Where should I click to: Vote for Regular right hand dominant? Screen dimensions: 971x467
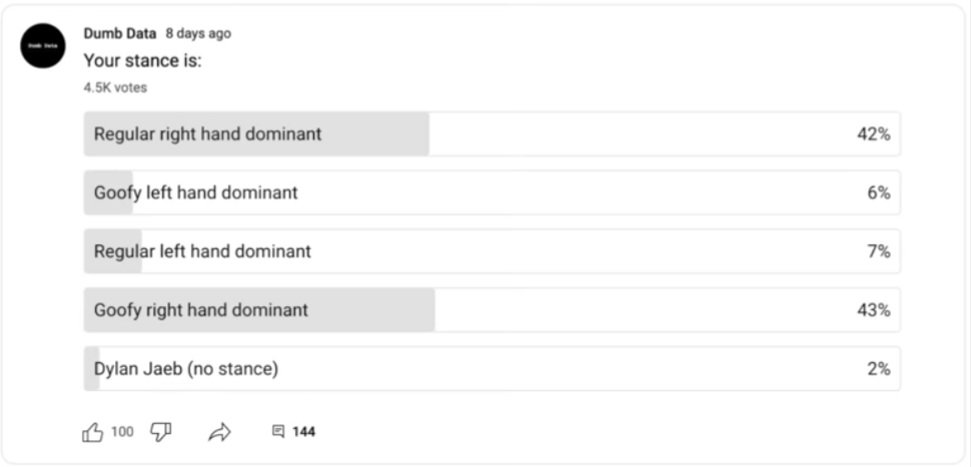pyautogui.click(x=492, y=134)
